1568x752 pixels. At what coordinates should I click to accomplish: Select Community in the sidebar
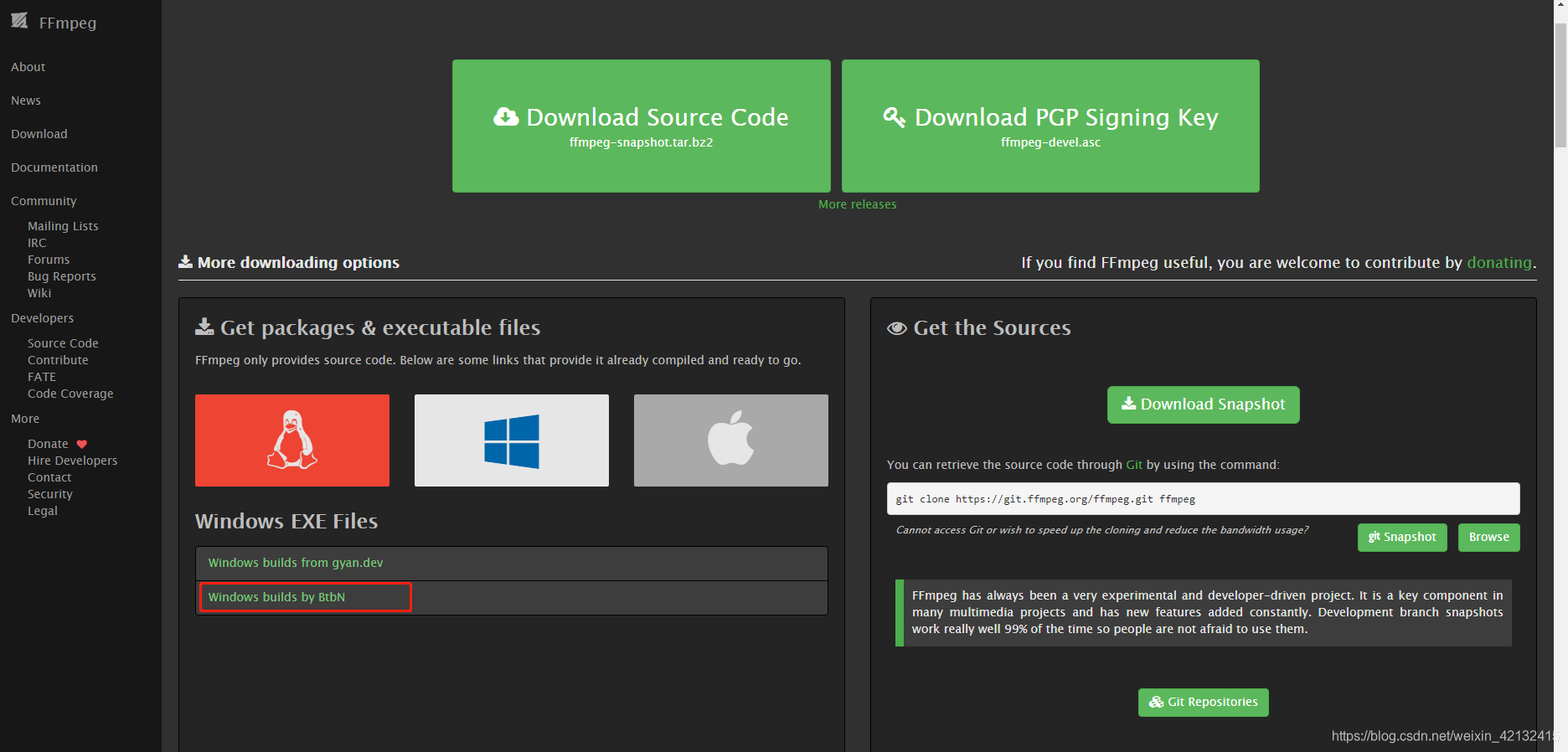coord(44,201)
